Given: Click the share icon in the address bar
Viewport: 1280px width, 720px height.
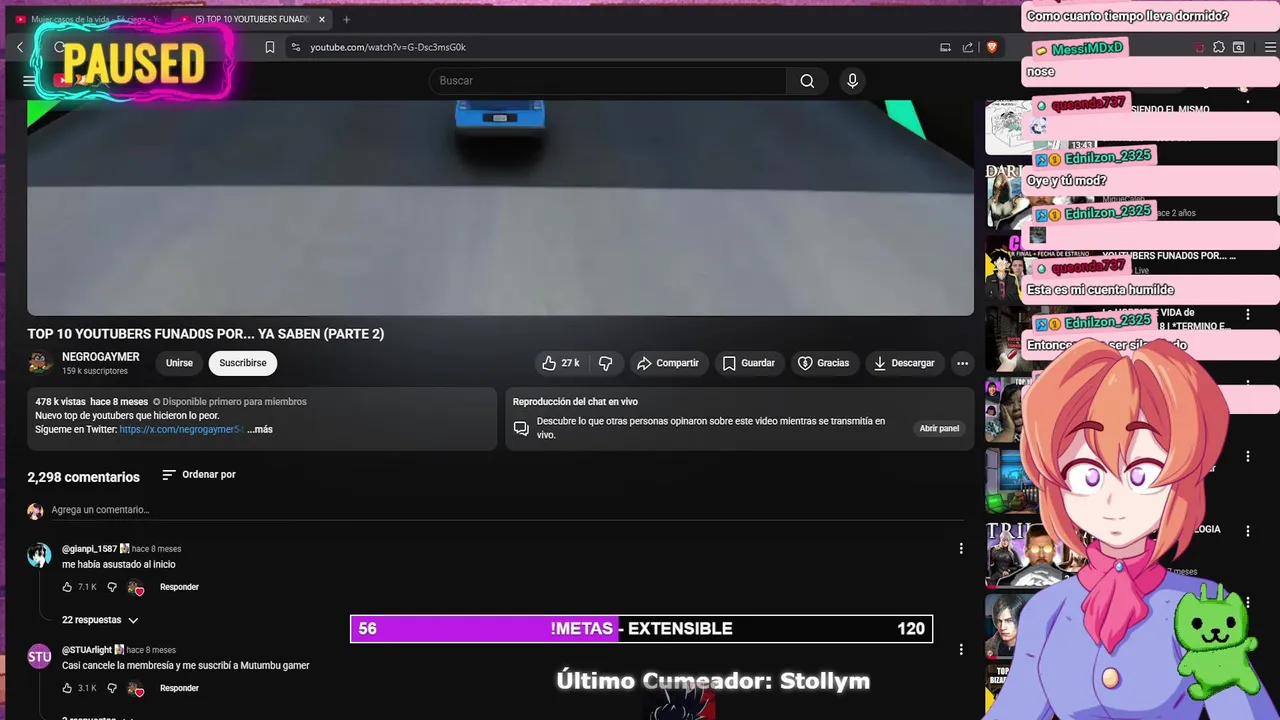Looking at the screenshot, I should (x=968, y=47).
